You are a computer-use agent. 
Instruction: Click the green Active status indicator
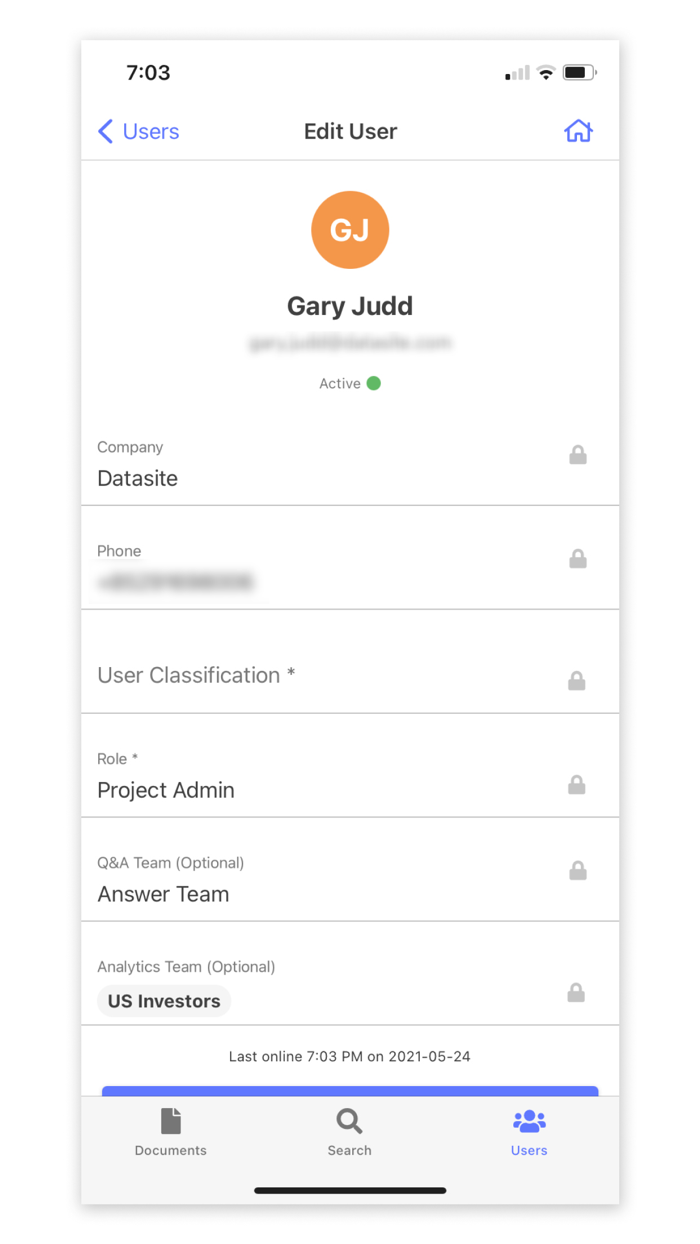click(374, 383)
